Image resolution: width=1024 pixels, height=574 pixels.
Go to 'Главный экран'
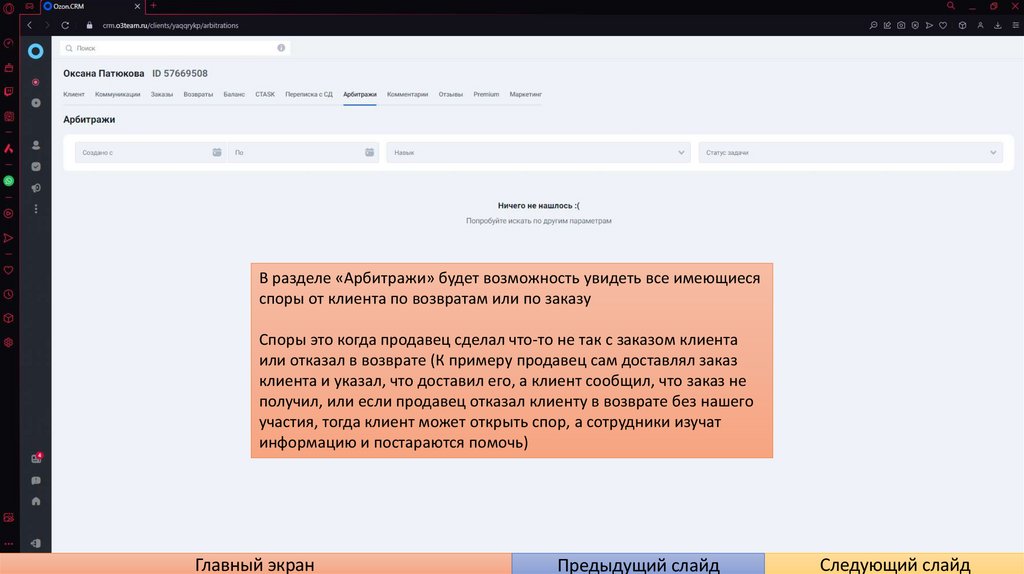(x=255, y=564)
